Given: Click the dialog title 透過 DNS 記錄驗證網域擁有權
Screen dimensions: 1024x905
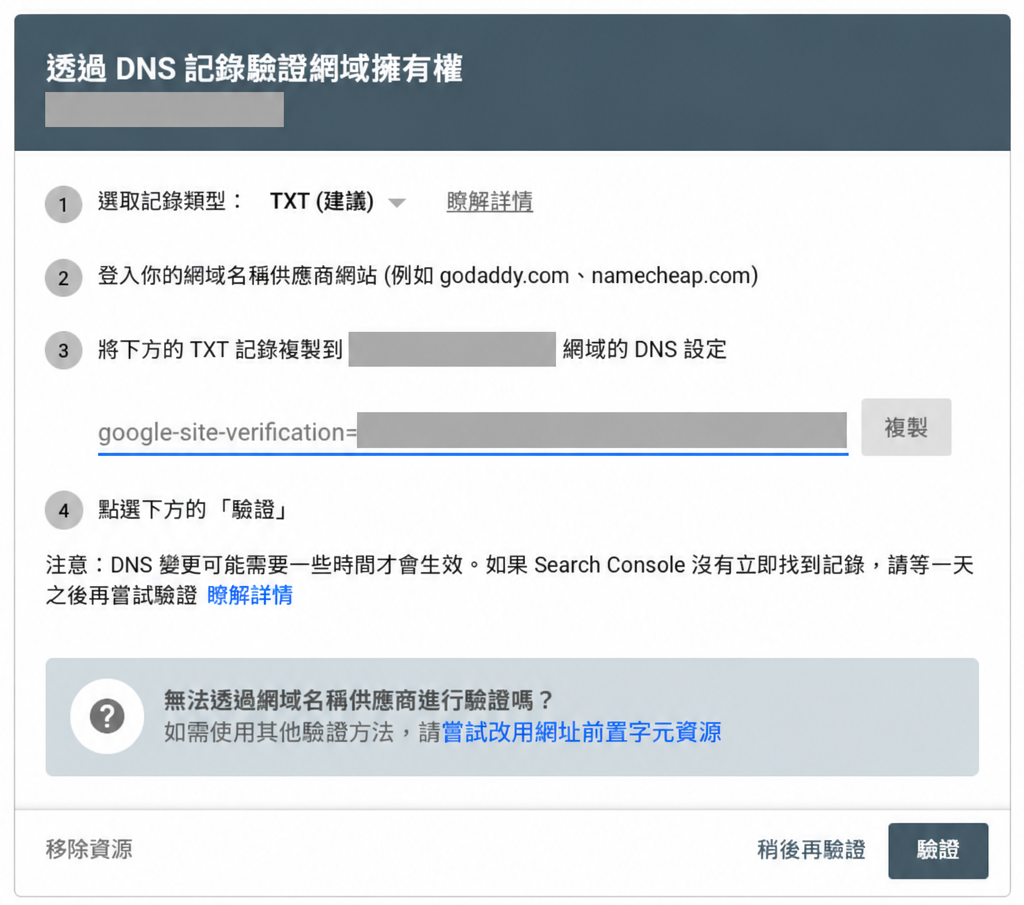Looking at the screenshot, I should point(254,69).
